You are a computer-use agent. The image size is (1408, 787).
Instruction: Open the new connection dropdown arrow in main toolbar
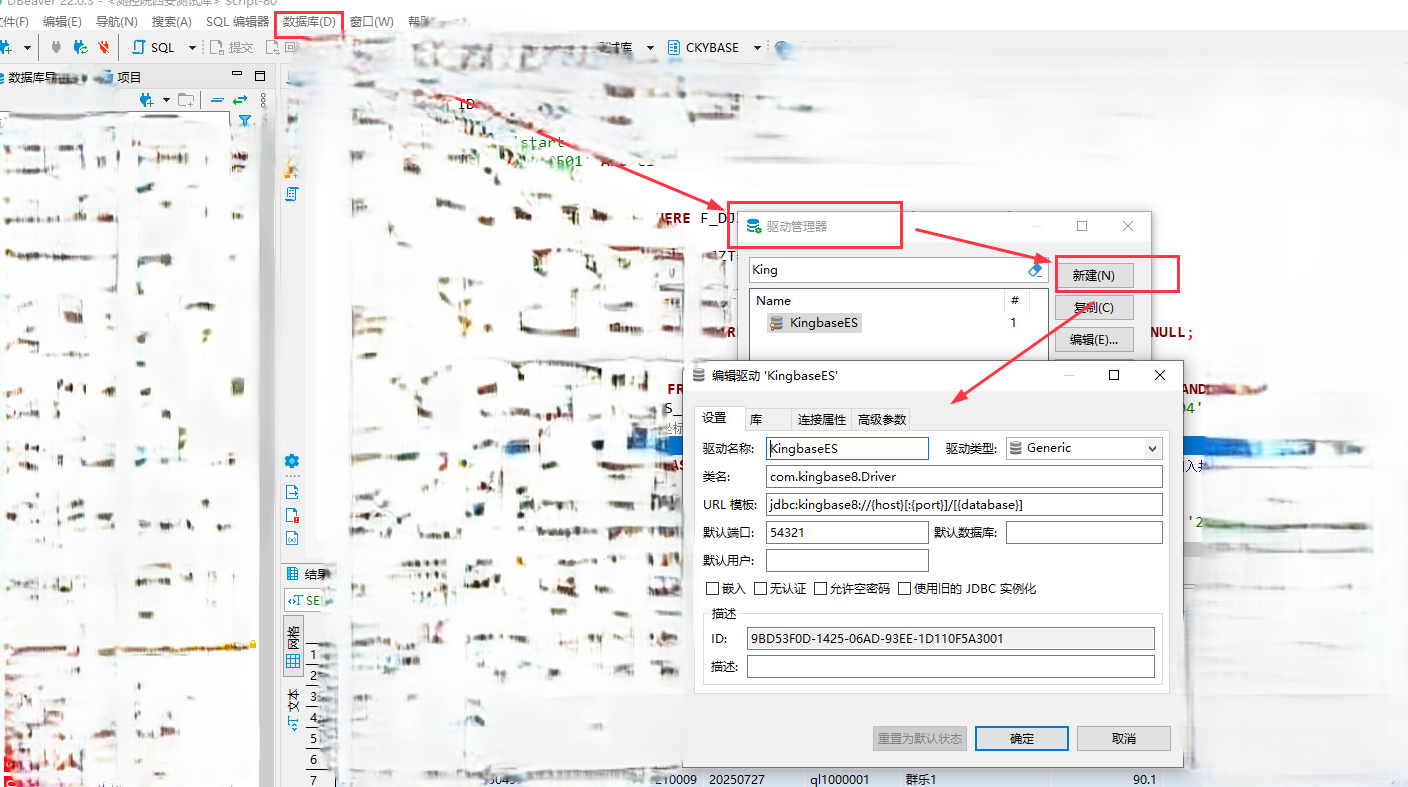pyautogui.click(x=27, y=47)
